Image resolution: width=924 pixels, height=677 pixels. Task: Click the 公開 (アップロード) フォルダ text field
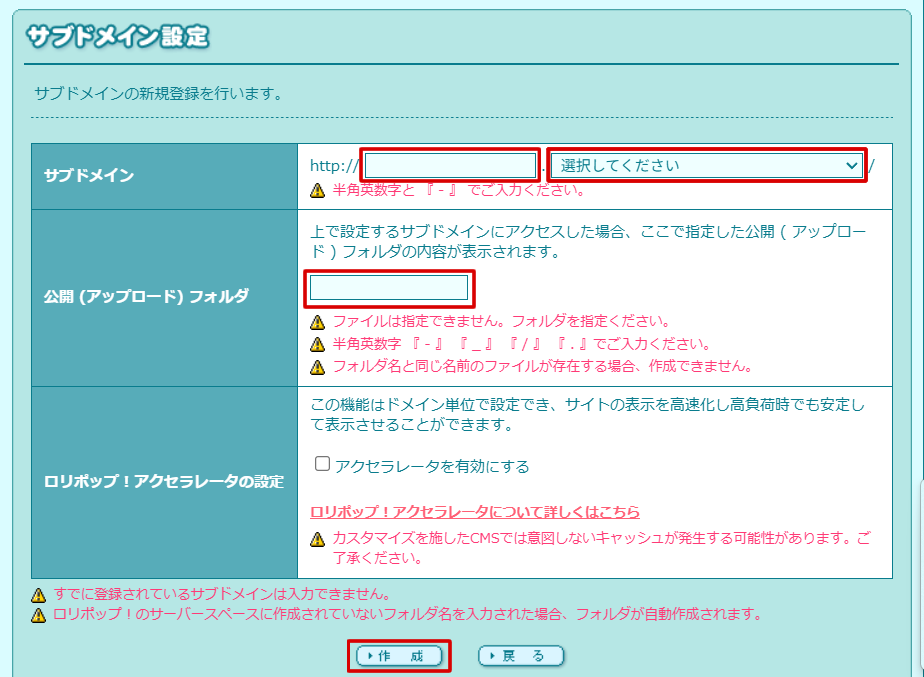[388, 288]
